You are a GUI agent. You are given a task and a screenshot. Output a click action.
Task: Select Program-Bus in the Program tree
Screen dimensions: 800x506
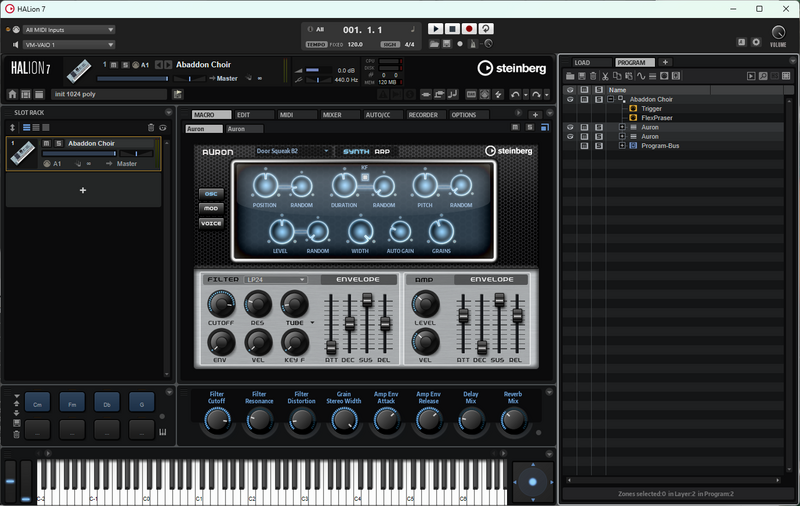point(660,146)
